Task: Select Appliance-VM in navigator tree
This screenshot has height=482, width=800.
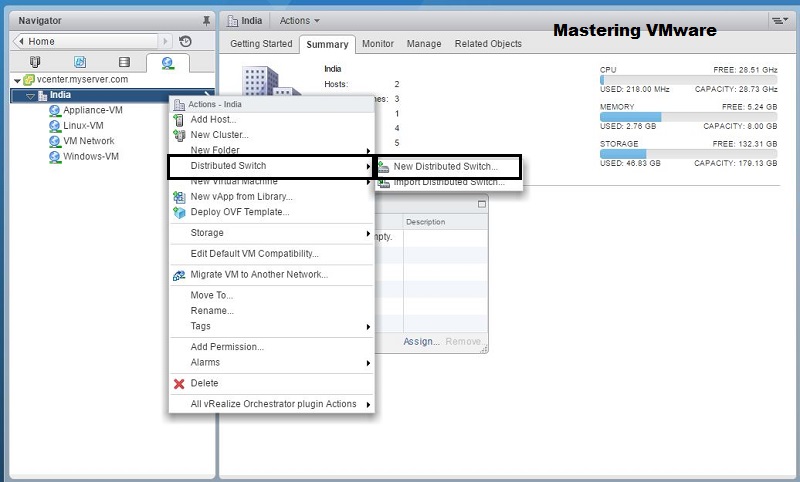Action: pyautogui.click(x=92, y=111)
